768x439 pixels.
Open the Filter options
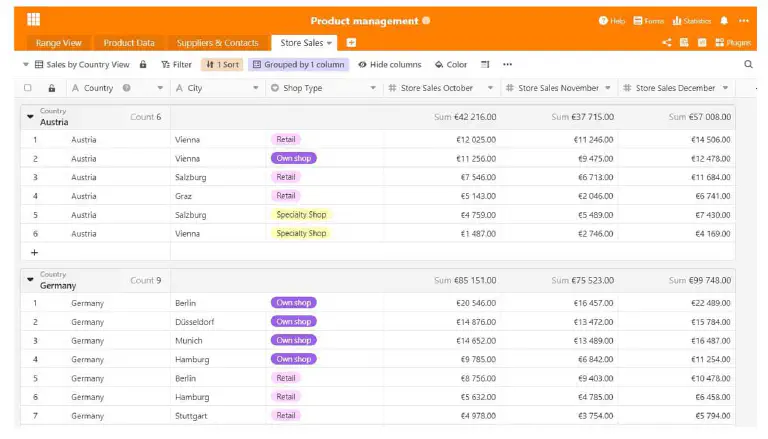tap(176, 65)
